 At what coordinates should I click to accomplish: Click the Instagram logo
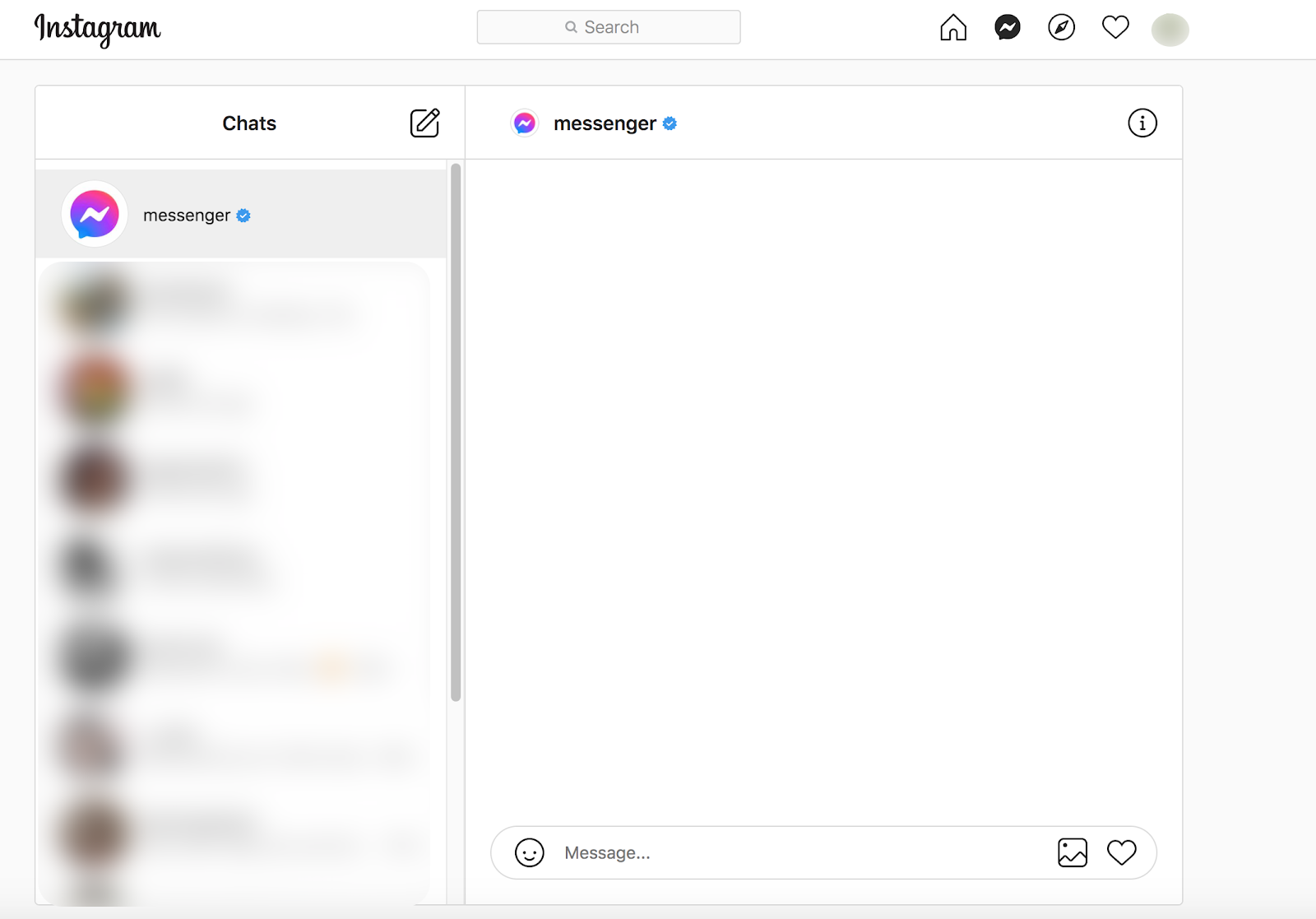(x=97, y=30)
